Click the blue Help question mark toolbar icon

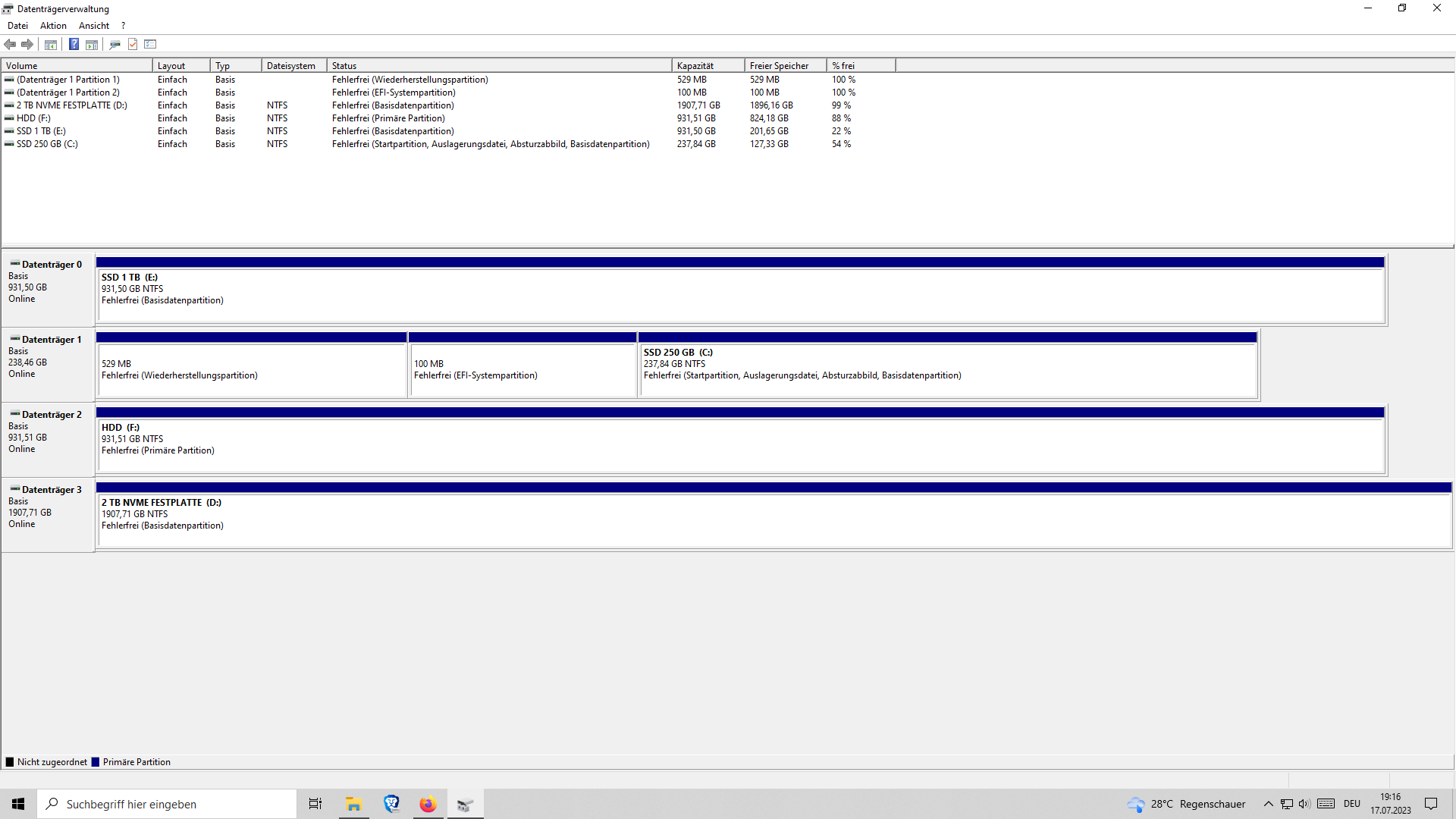pyautogui.click(x=74, y=44)
